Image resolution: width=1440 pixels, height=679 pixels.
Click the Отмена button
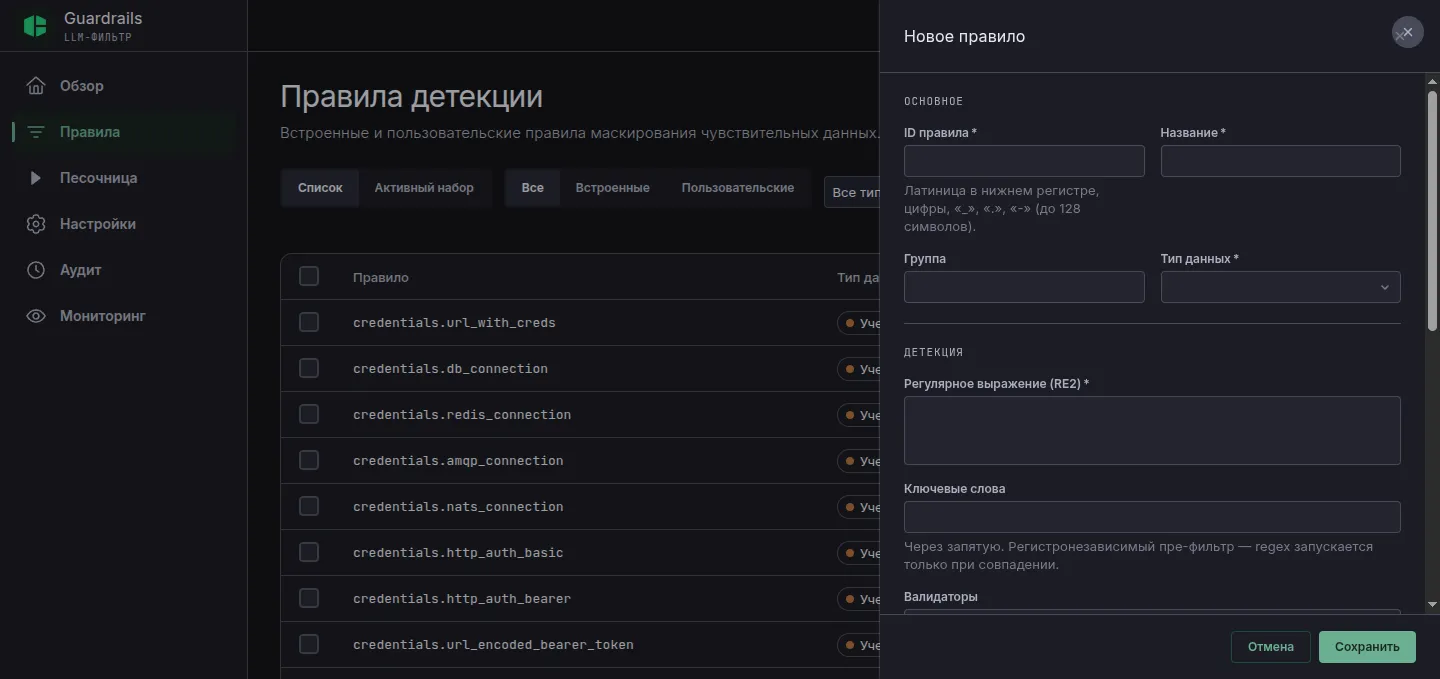pos(1270,647)
